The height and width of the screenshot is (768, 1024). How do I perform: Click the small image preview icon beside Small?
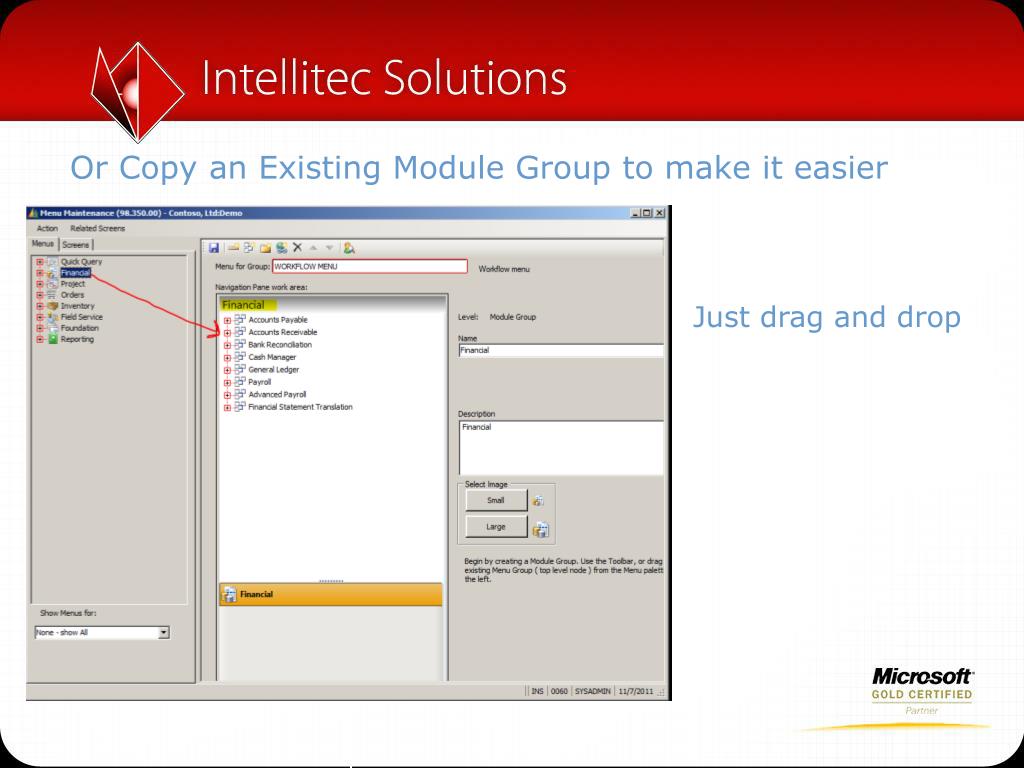coord(537,501)
